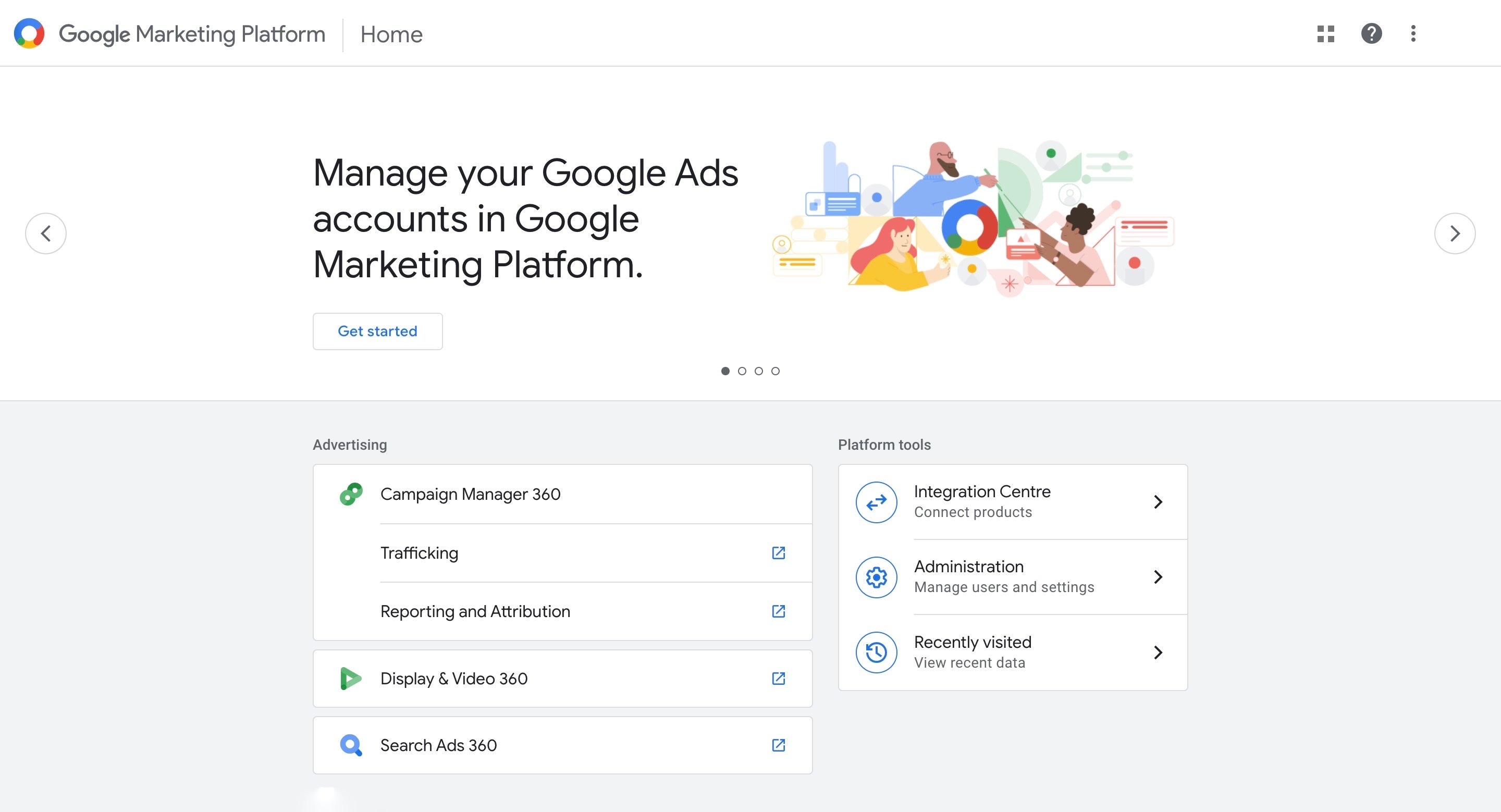Image resolution: width=1501 pixels, height=812 pixels.
Task: Click the Display & Video 360 icon
Action: tap(350, 678)
